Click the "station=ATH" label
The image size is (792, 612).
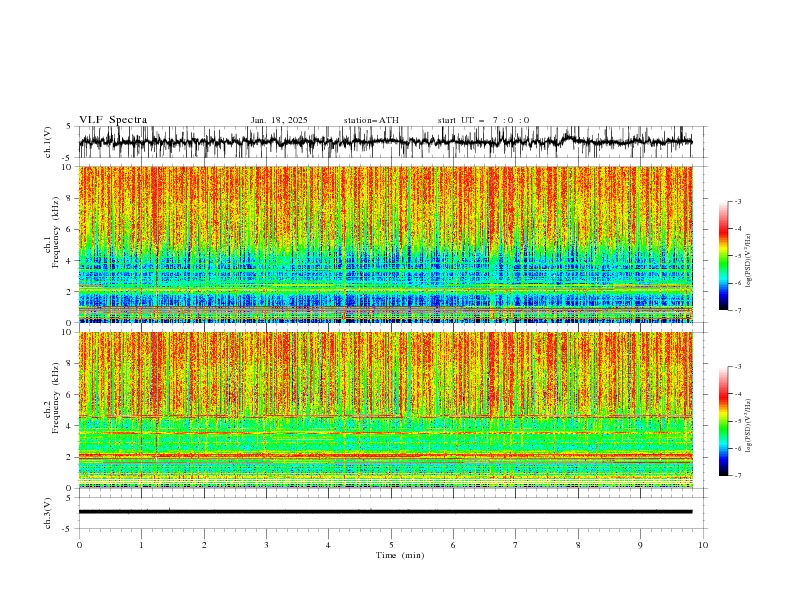[x=371, y=120]
